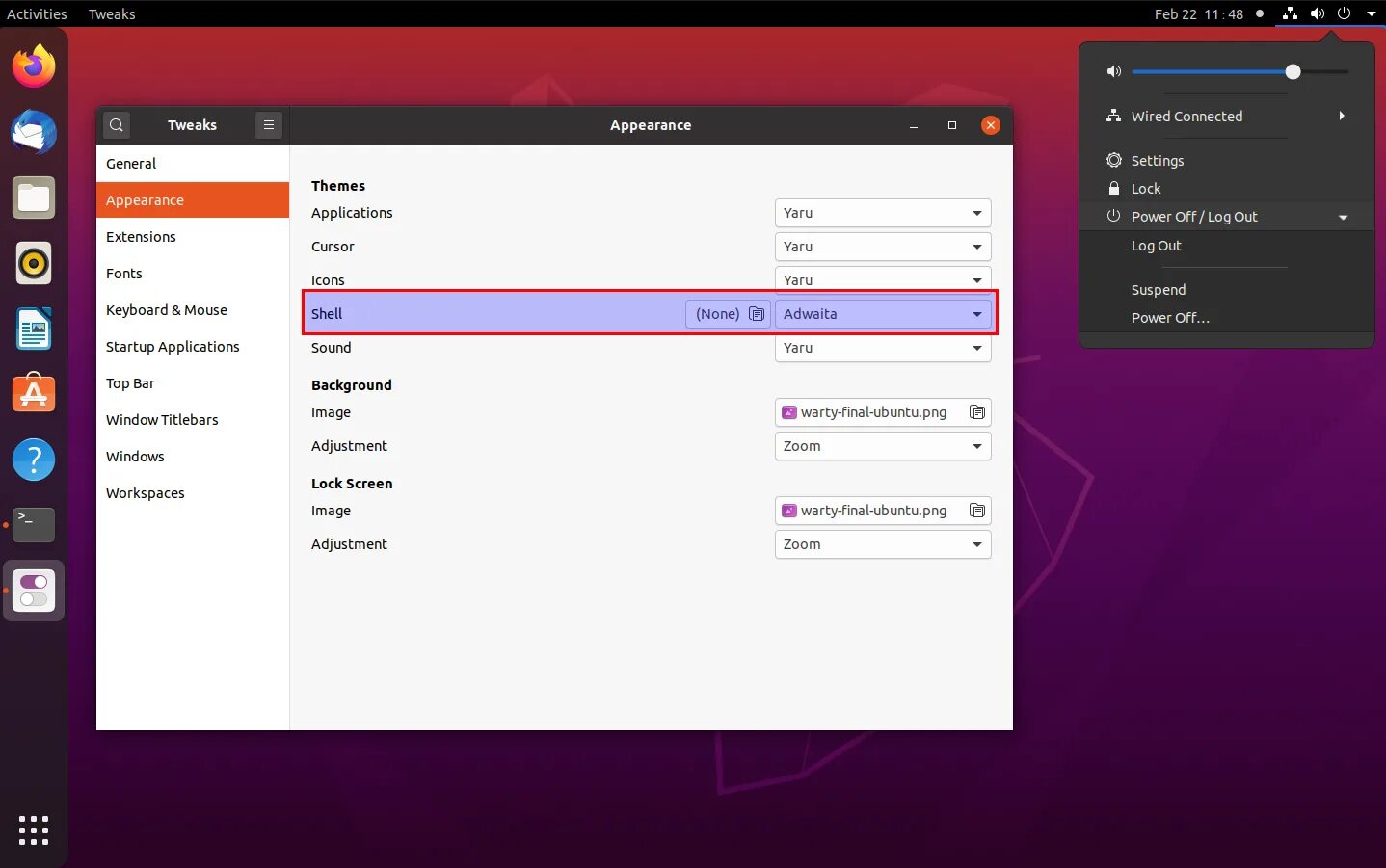Open Window Titlebars section
The image size is (1386, 868).
coord(193,420)
